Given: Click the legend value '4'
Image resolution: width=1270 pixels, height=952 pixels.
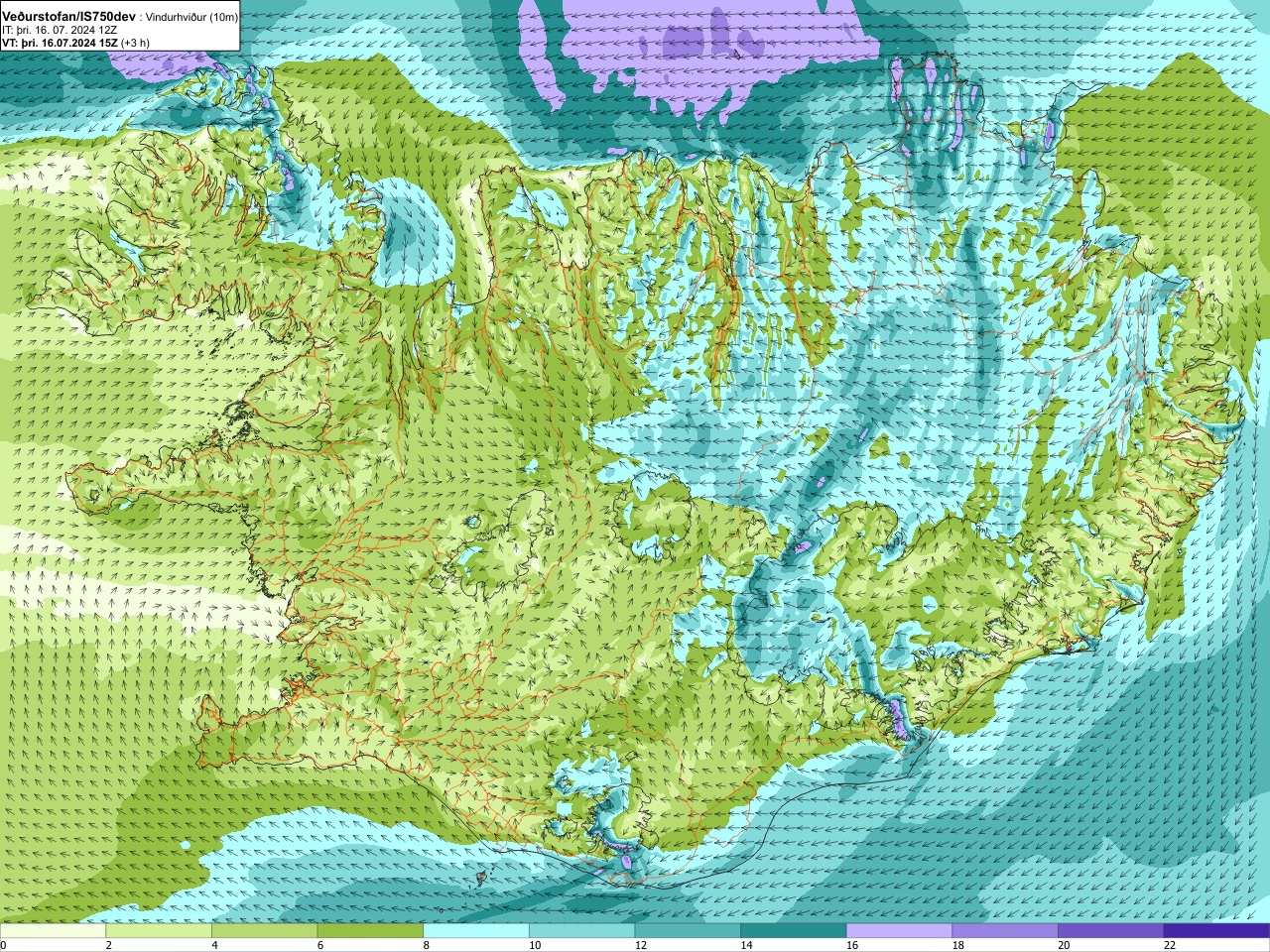Looking at the screenshot, I should (x=214, y=945).
